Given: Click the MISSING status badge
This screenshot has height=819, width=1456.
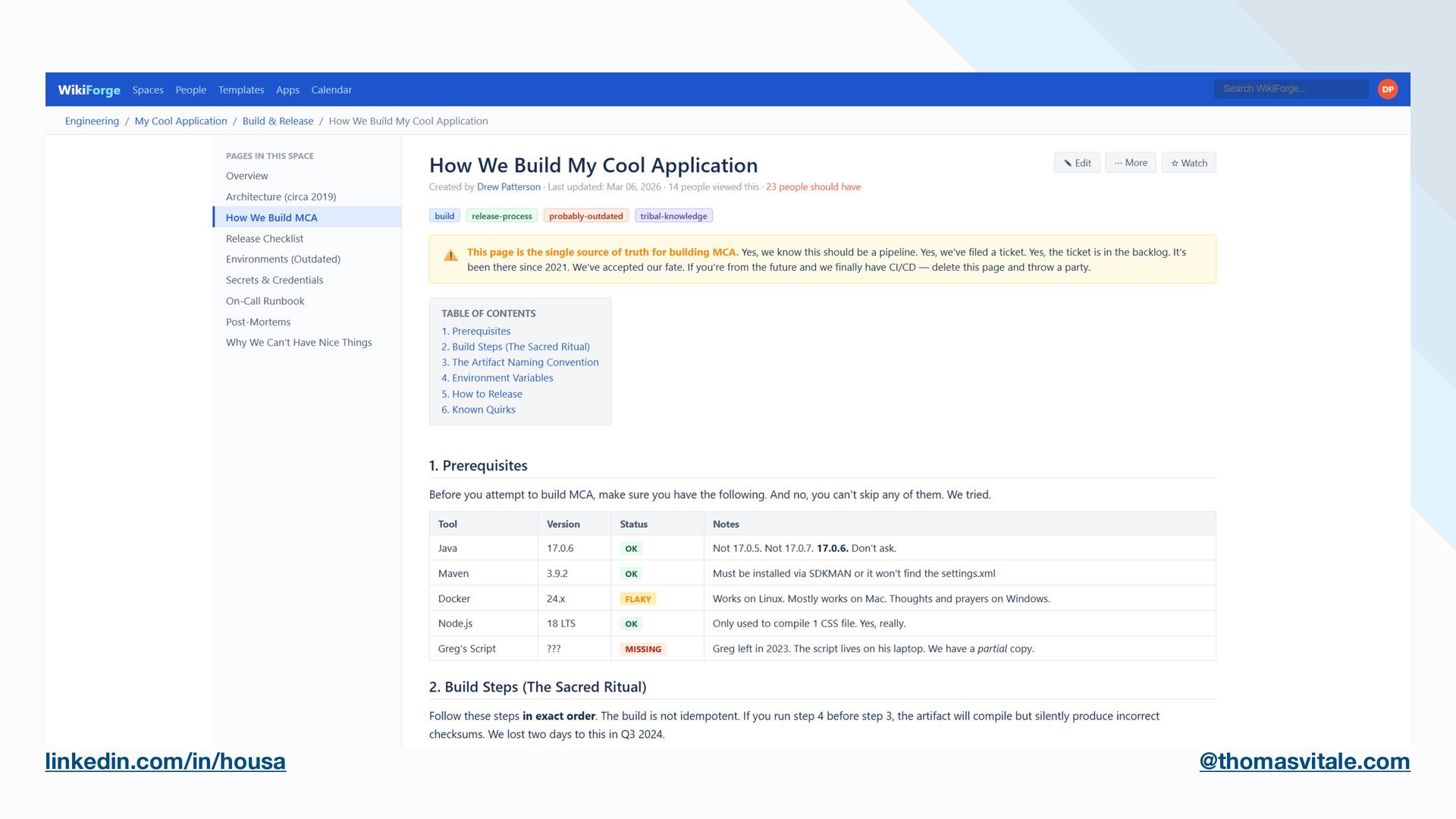Looking at the screenshot, I should click(642, 649).
